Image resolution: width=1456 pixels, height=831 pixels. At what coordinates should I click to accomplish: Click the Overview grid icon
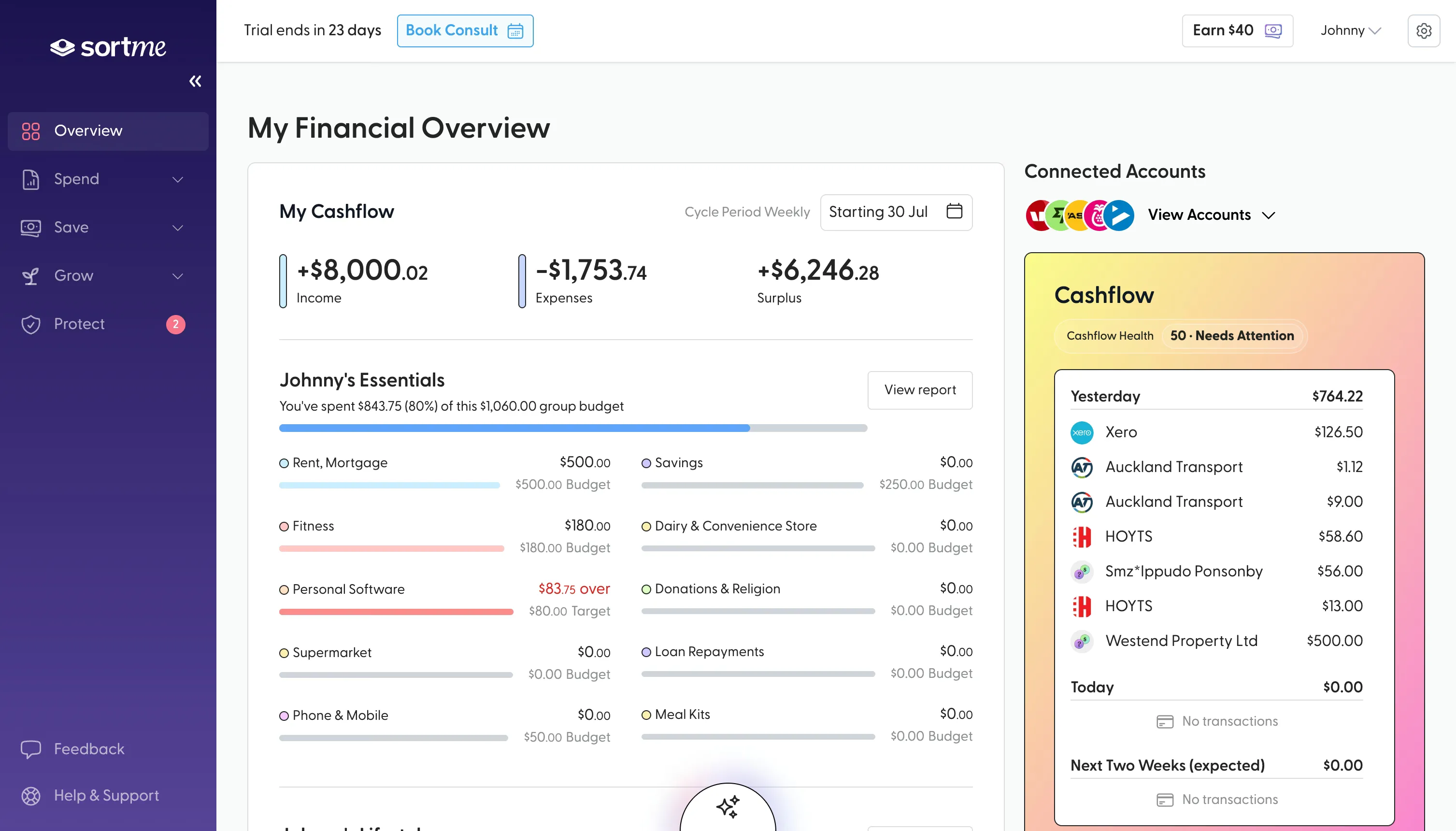coord(31,131)
